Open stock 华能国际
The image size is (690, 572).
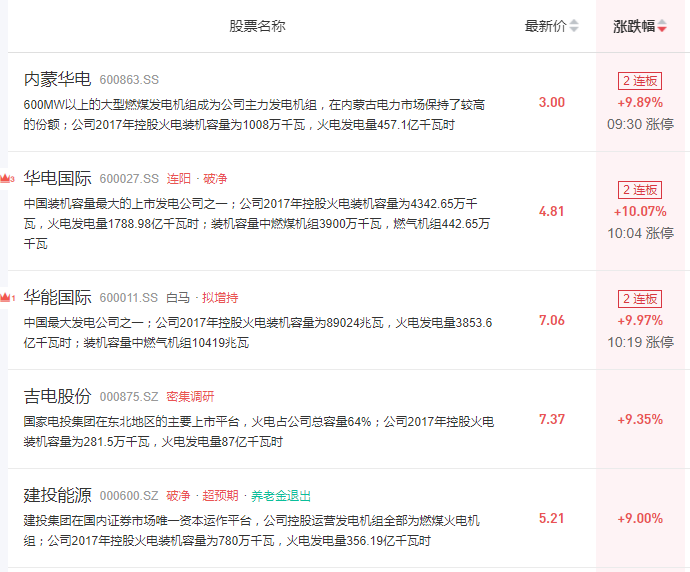point(57,297)
